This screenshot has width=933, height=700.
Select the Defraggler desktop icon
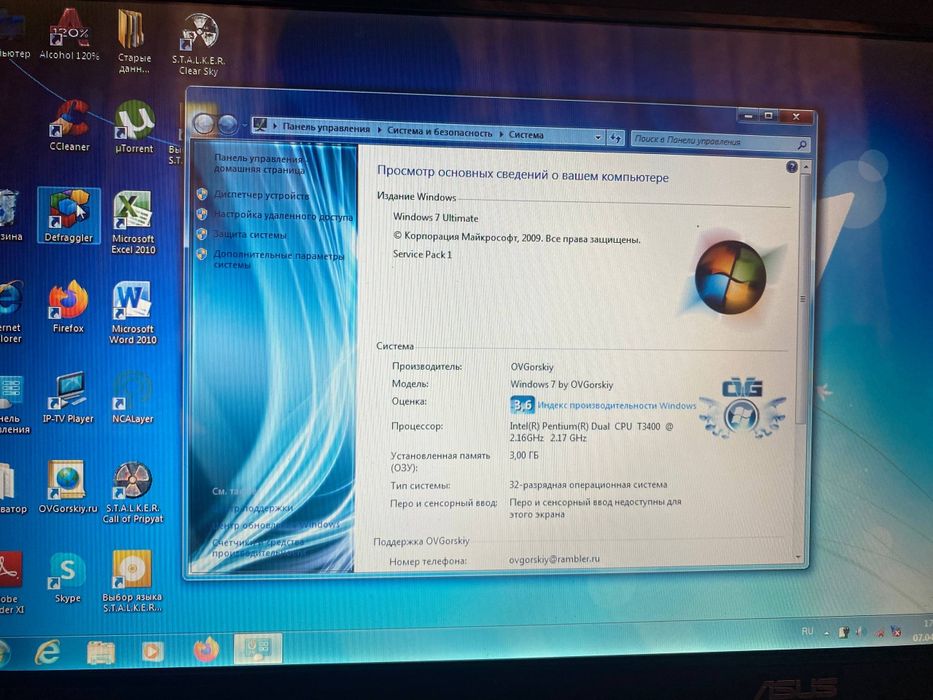(x=69, y=217)
